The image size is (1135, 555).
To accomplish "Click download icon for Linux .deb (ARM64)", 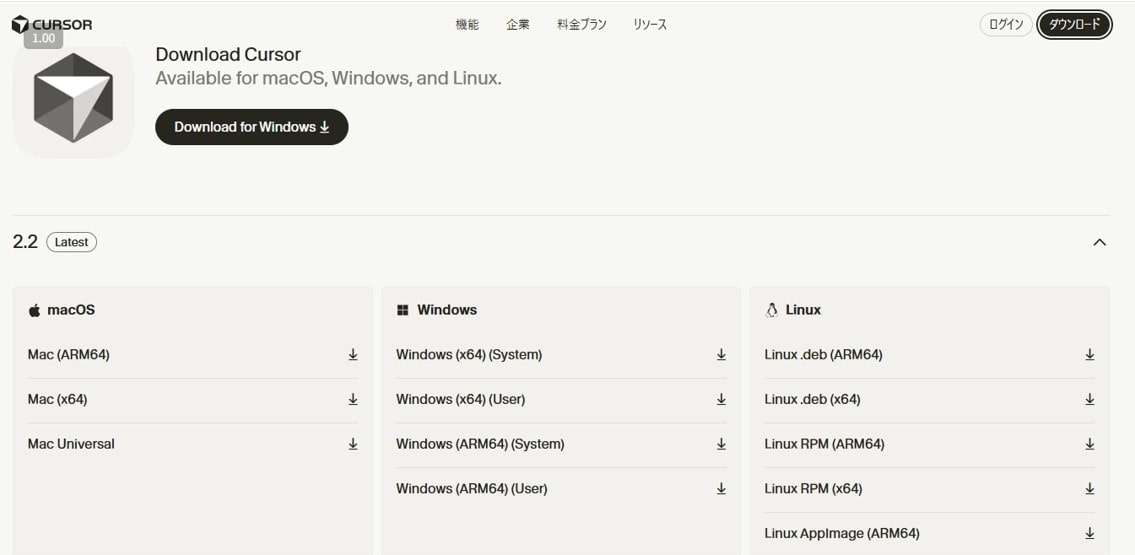I will click(1089, 355).
